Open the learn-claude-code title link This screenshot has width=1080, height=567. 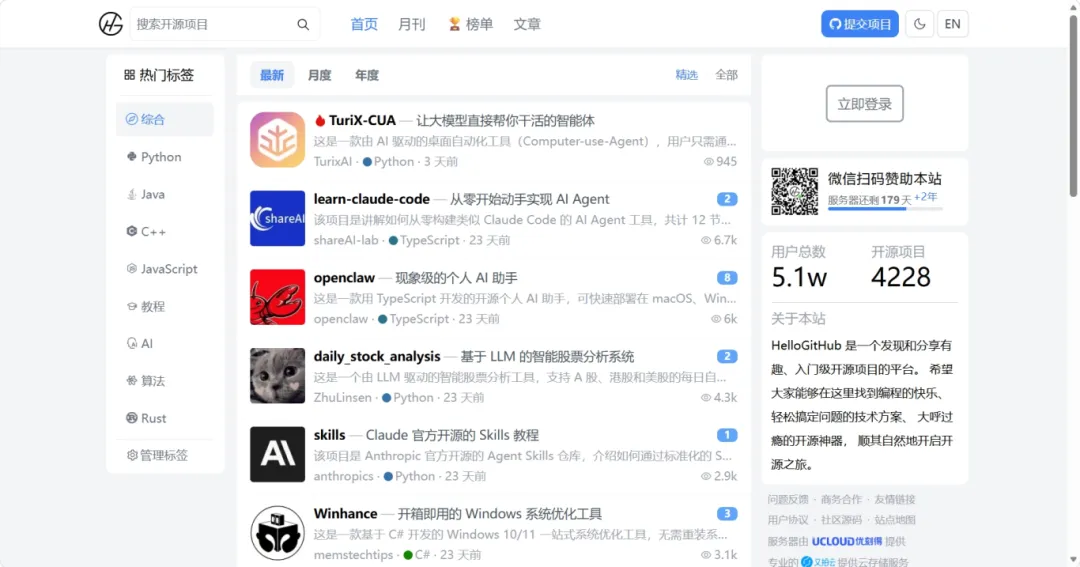pyautogui.click(x=372, y=199)
